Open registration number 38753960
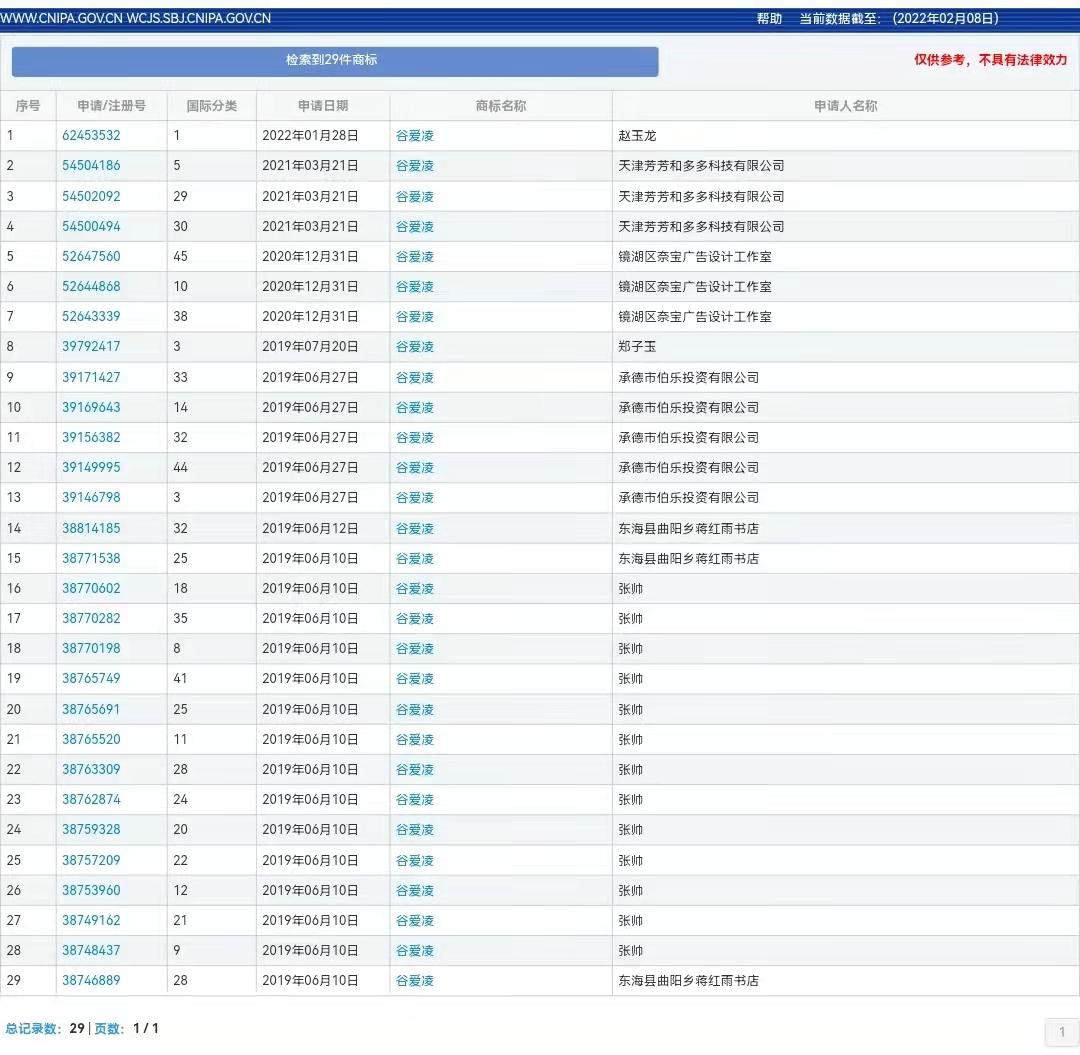Viewport: 1080px width, 1055px height. [91, 890]
